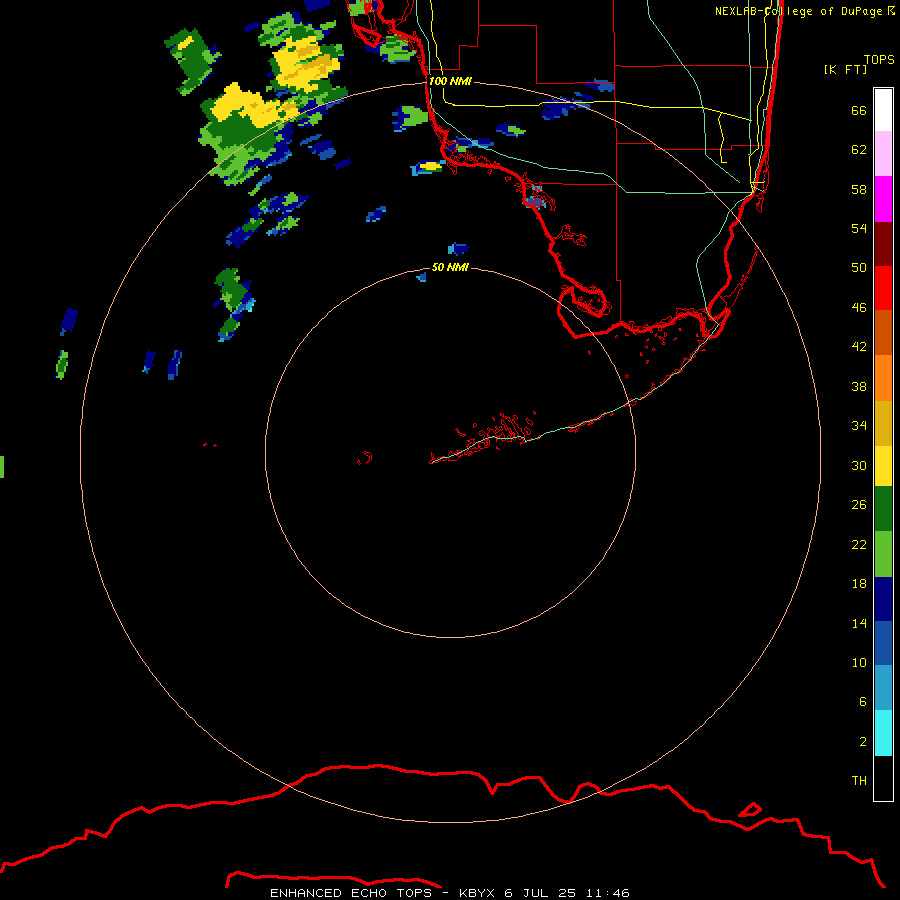Click the 'NEXLAB-College of DuPage' credit text
Viewport: 900px width, 900px height.
(800, 11)
